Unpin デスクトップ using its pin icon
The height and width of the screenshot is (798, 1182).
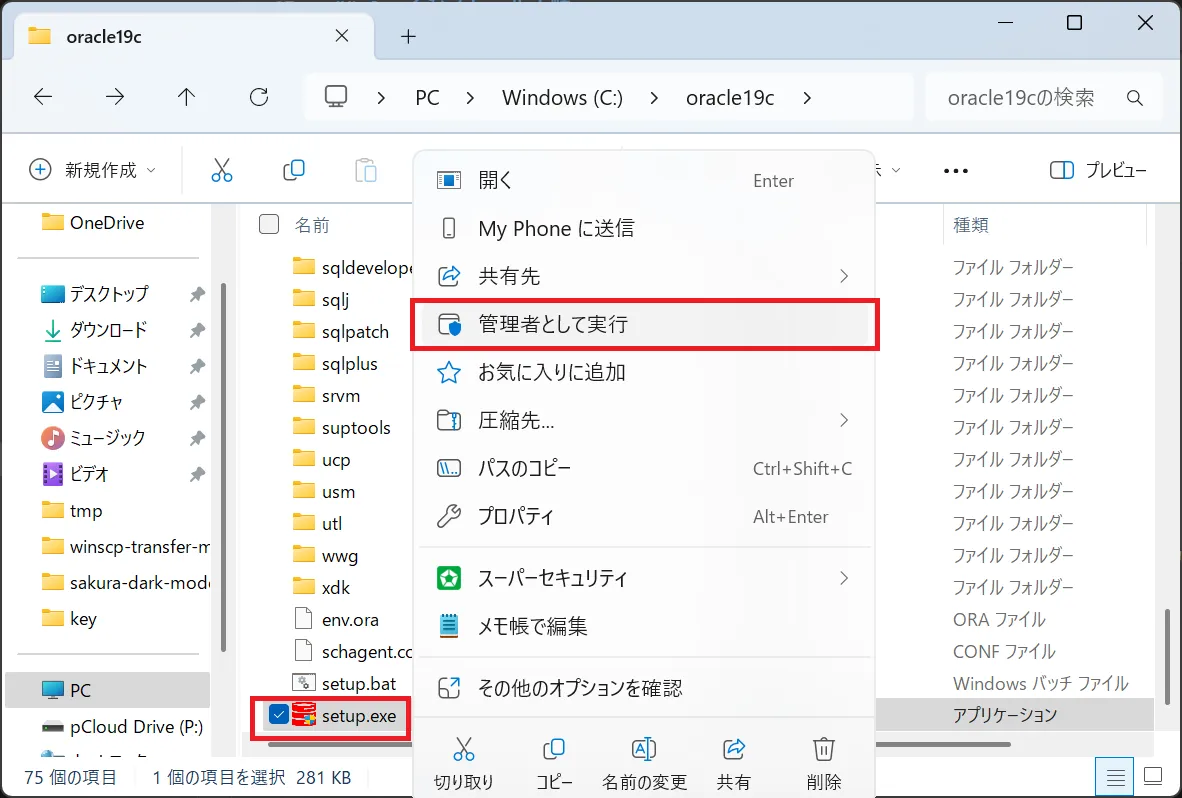tap(198, 294)
